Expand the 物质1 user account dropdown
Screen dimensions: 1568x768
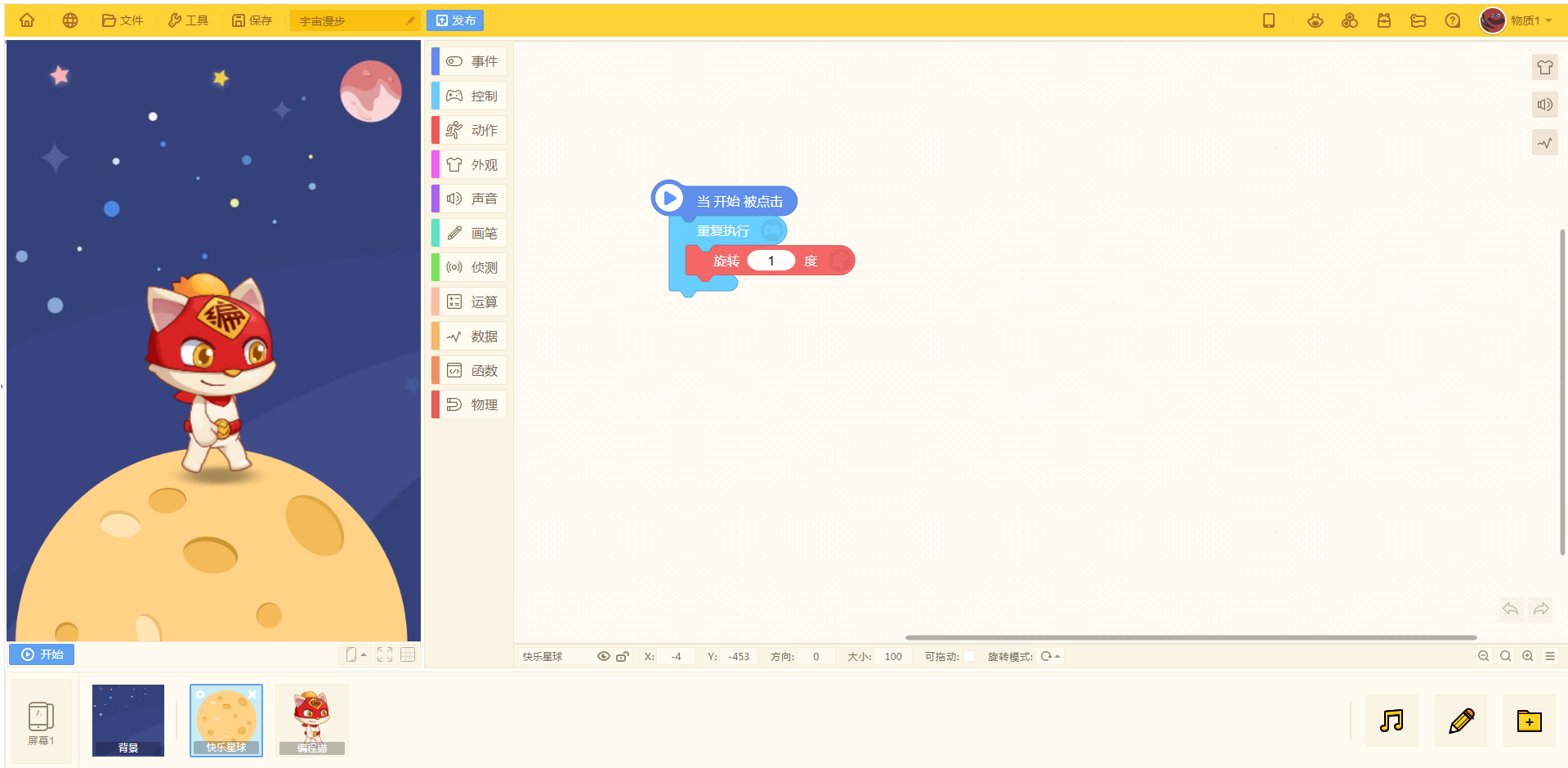(x=1530, y=20)
